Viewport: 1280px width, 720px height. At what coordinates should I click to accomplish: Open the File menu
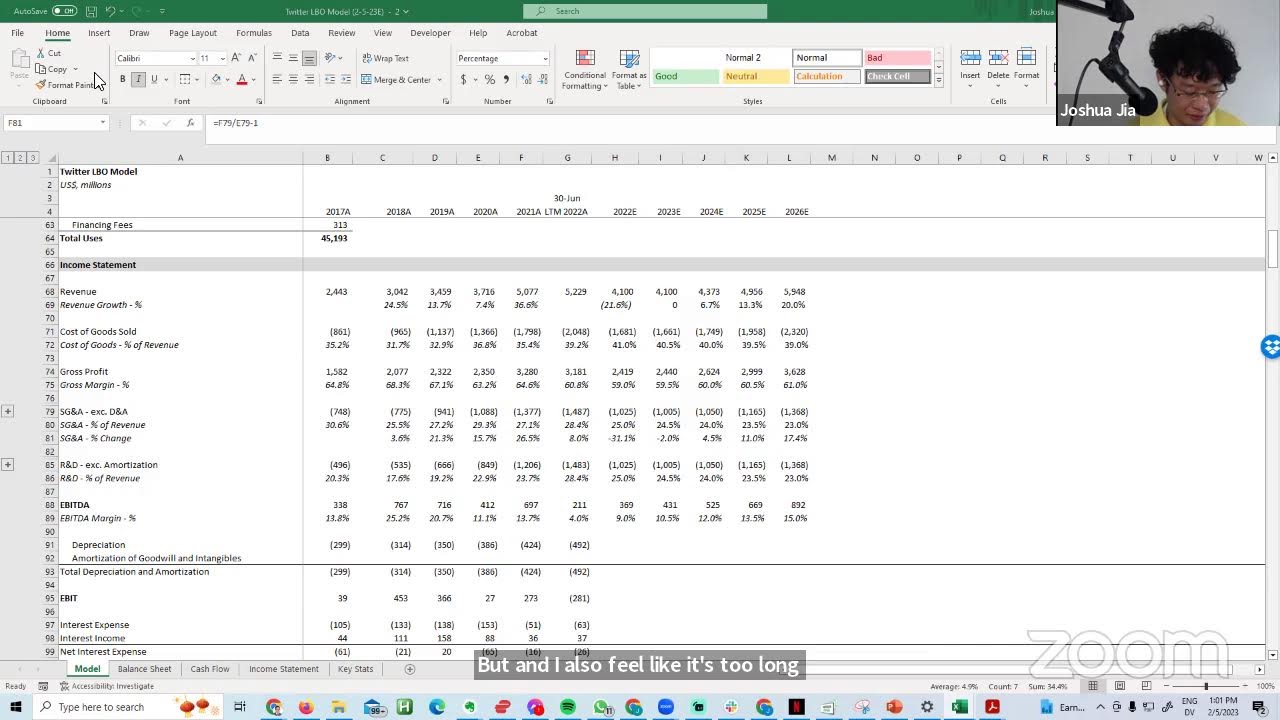(18, 33)
